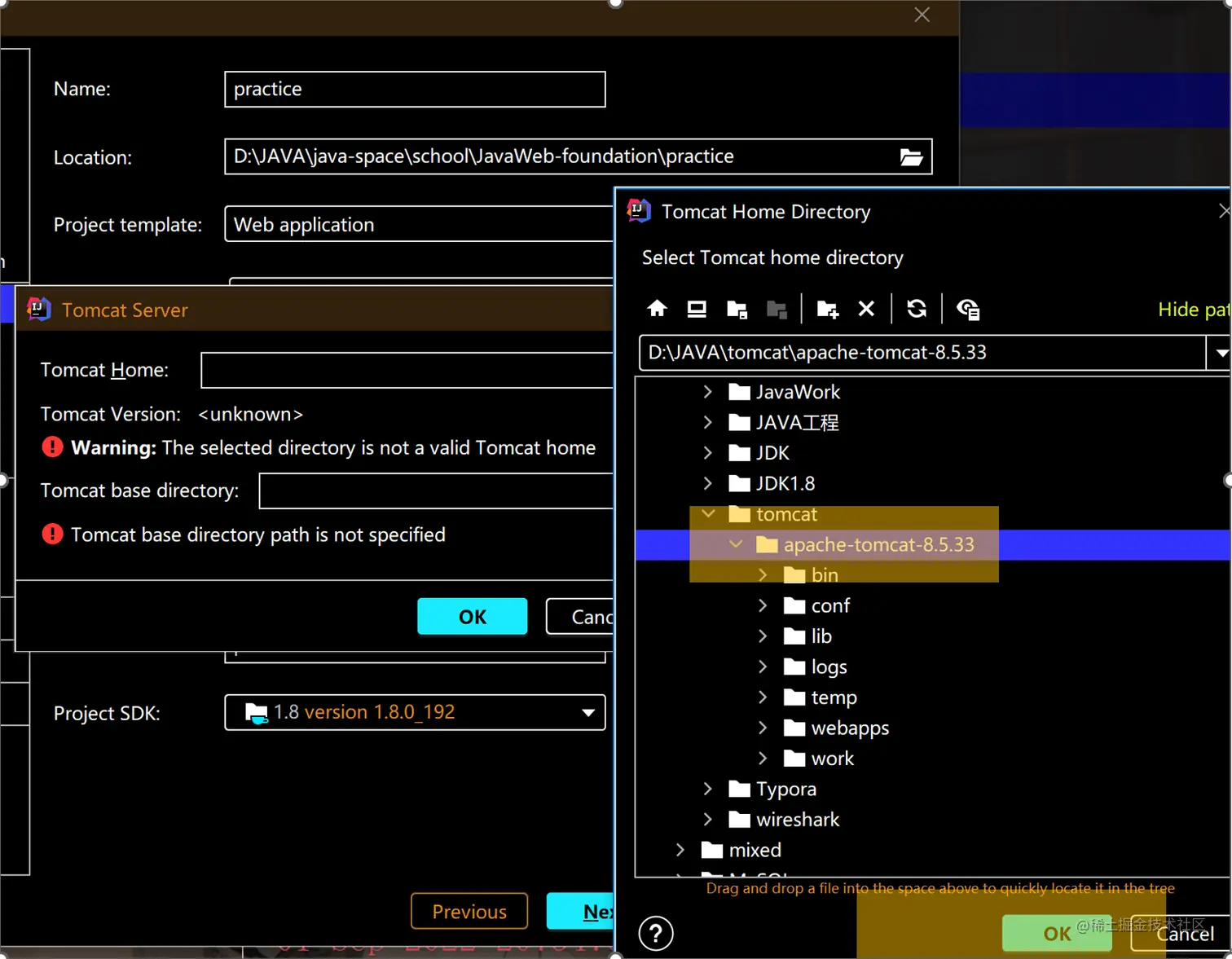Click the help question mark button
This screenshot has height=959, width=1232.
tap(656, 934)
